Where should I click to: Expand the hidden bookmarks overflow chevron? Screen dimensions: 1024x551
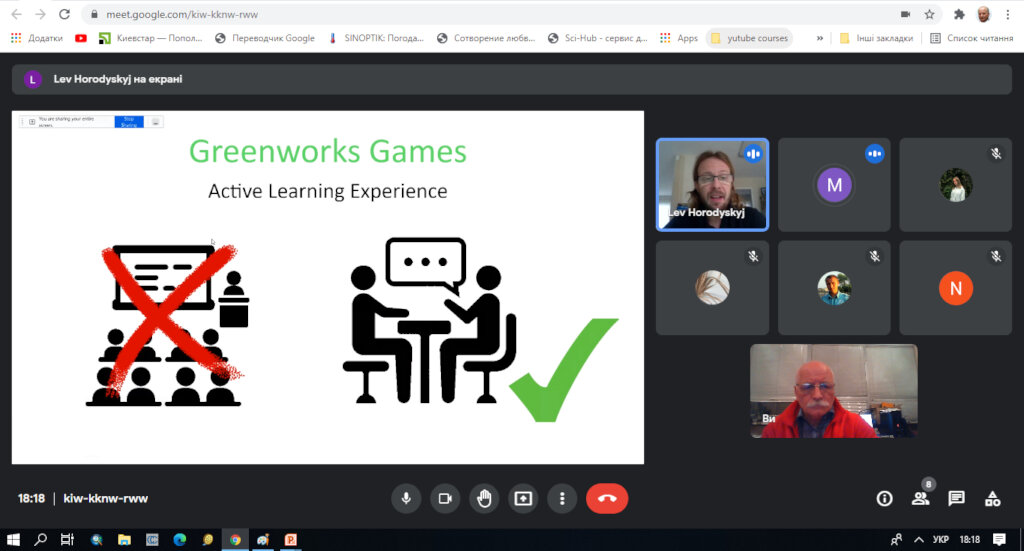pyautogui.click(x=820, y=38)
